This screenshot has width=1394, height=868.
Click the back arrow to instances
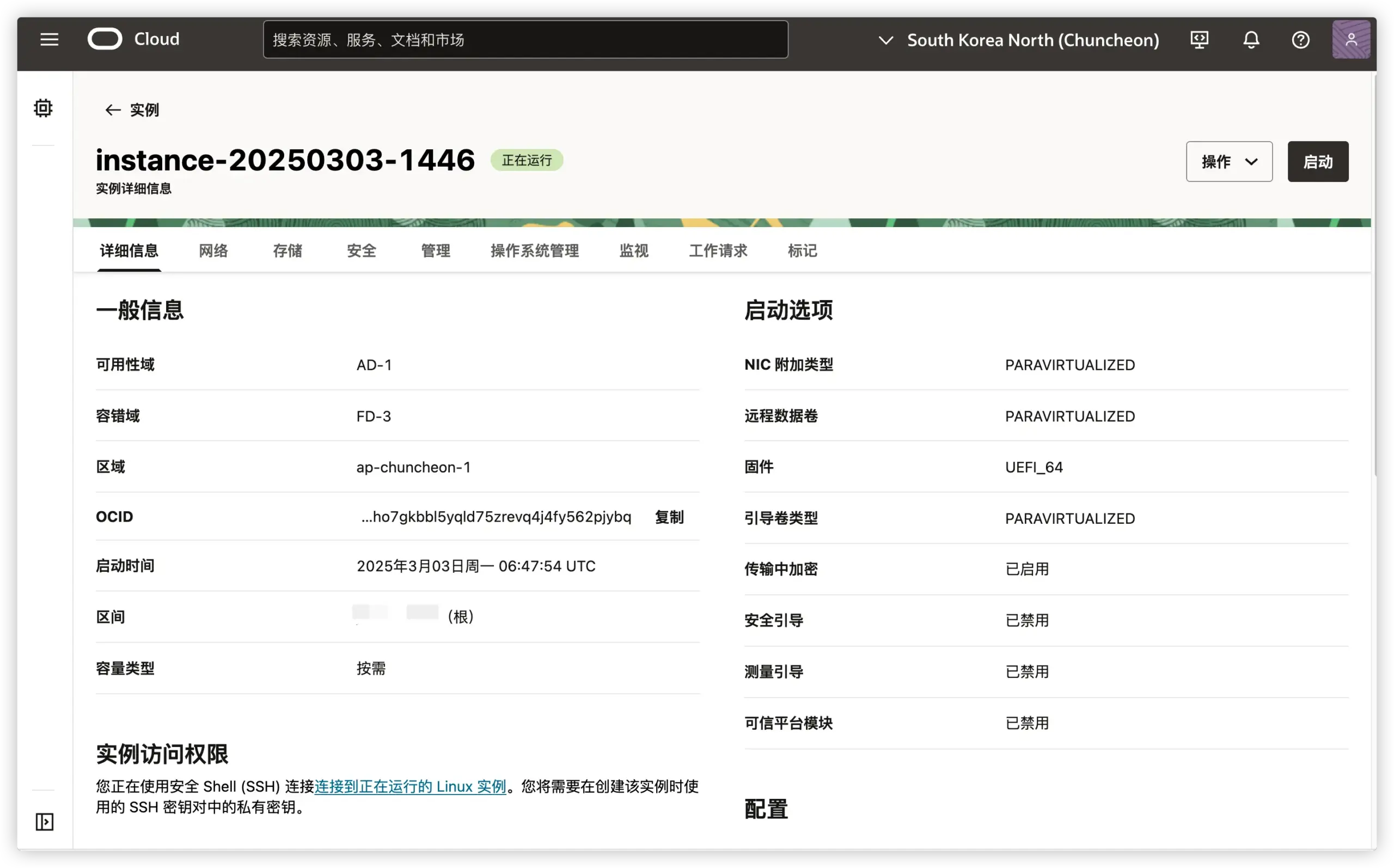(x=113, y=109)
